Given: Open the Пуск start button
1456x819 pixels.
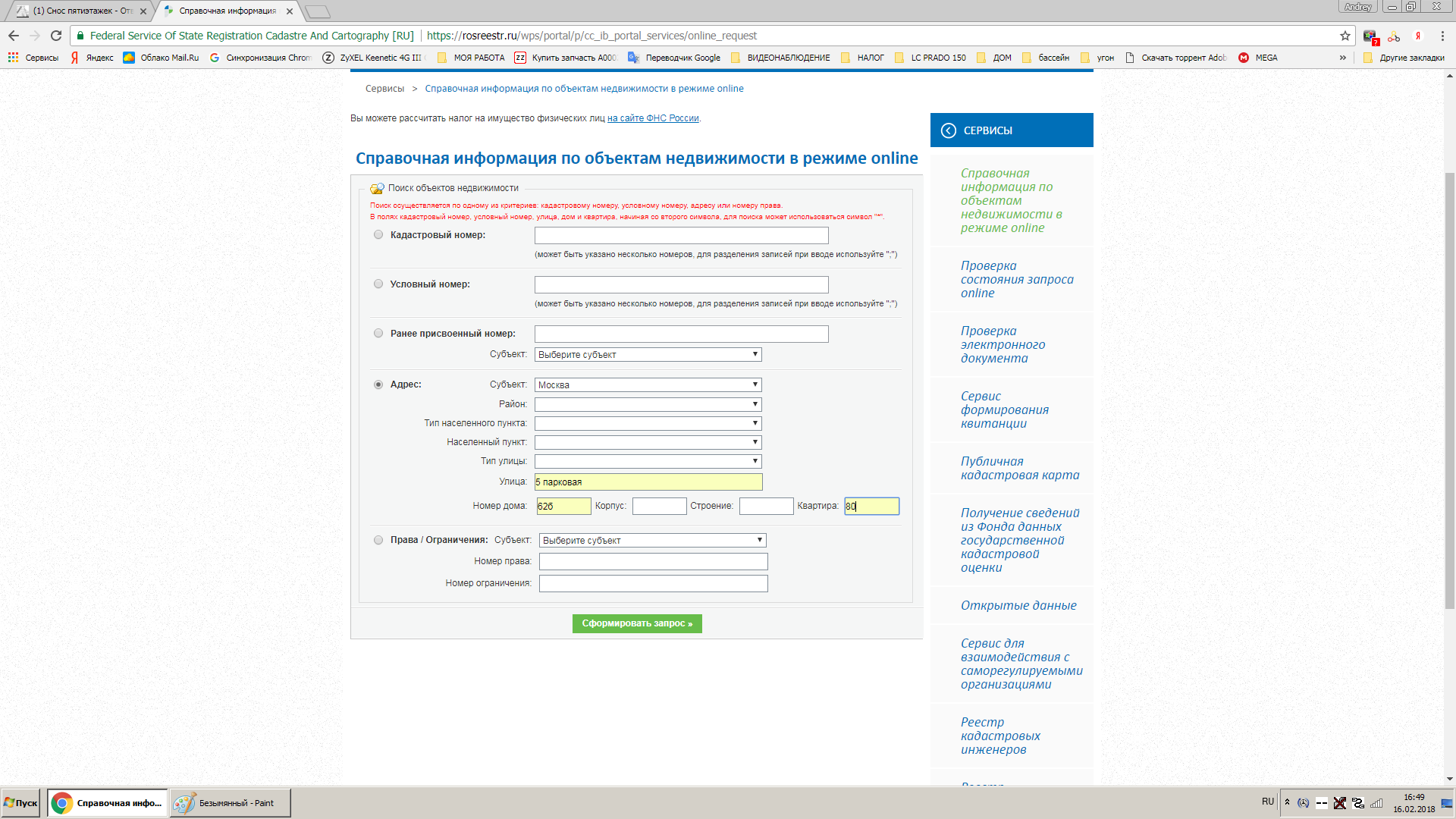Looking at the screenshot, I should 20,803.
